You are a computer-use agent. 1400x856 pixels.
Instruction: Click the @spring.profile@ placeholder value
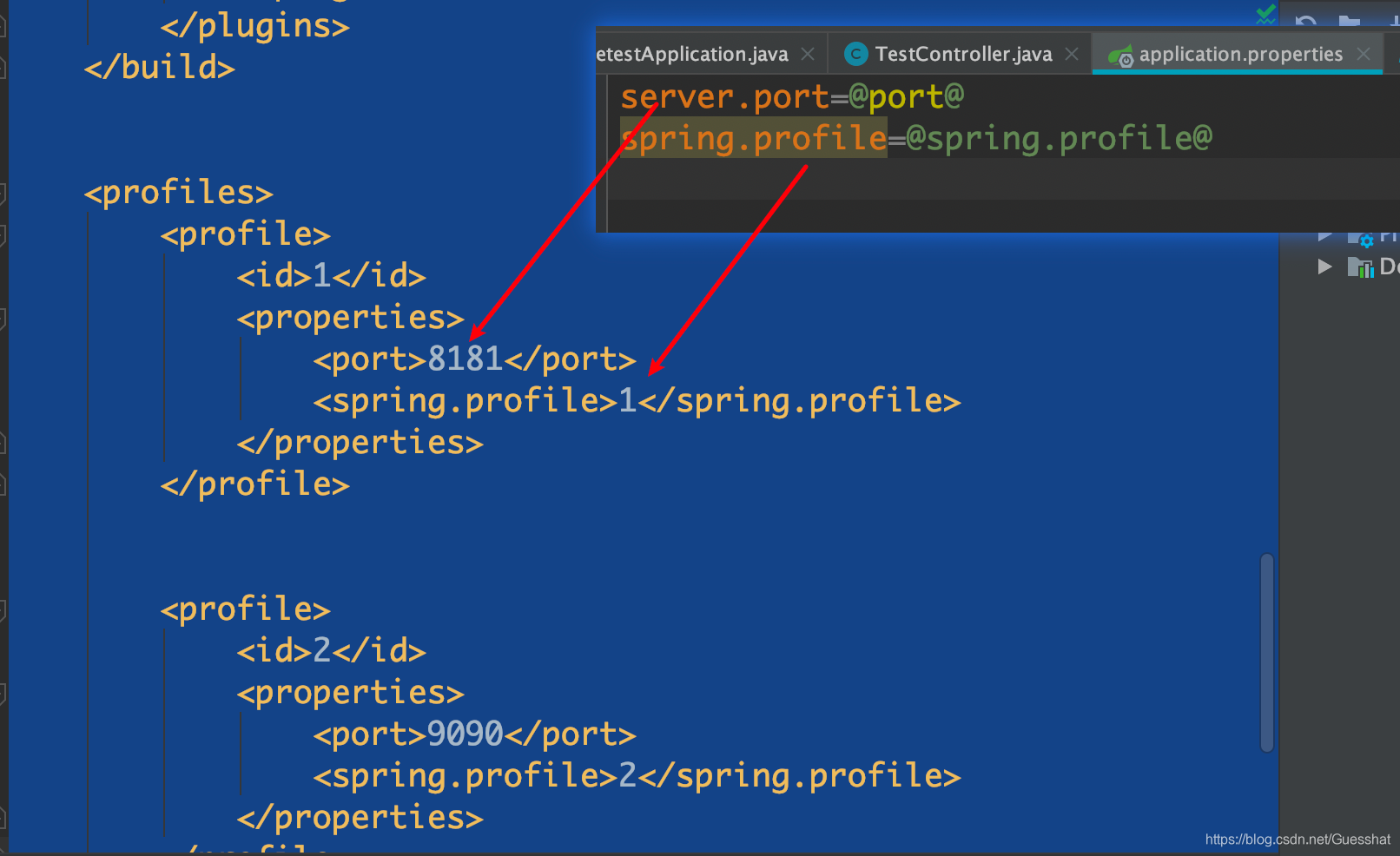click(1059, 138)
